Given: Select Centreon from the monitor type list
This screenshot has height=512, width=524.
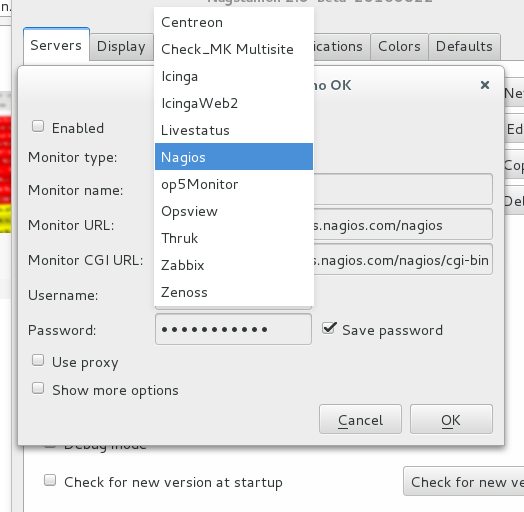Looking at the screenshot, I should pos(234,22).
